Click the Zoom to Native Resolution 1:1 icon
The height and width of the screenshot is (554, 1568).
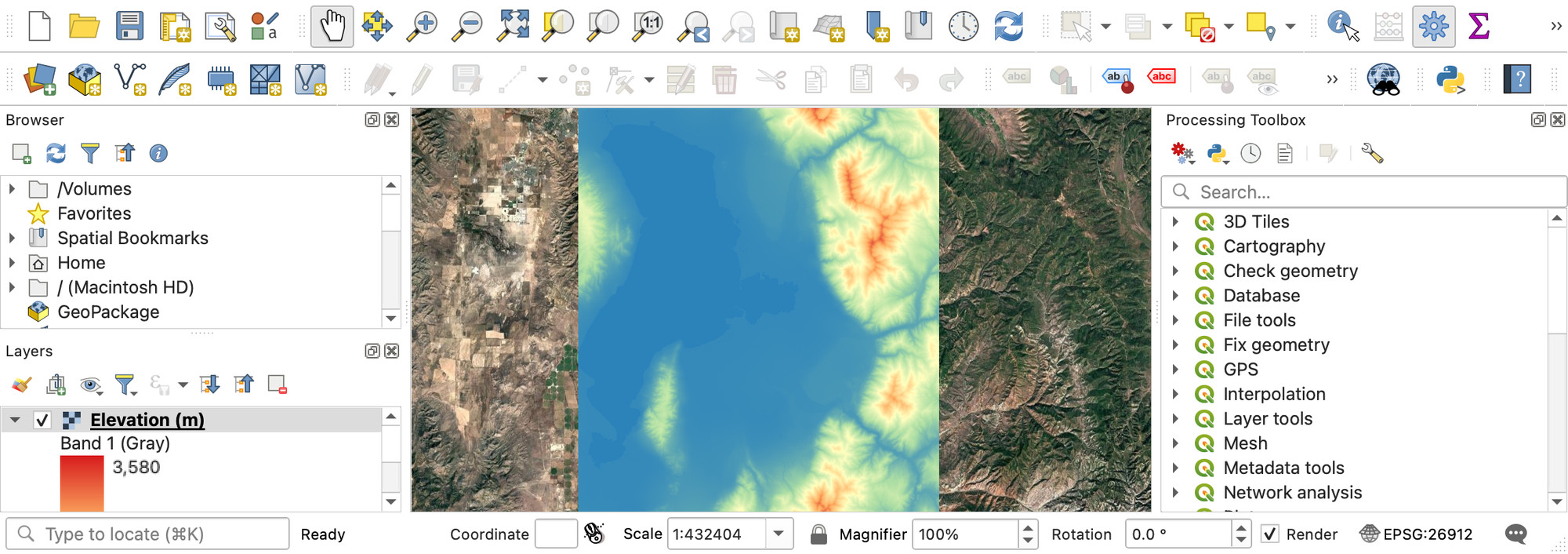coord(649,26)
